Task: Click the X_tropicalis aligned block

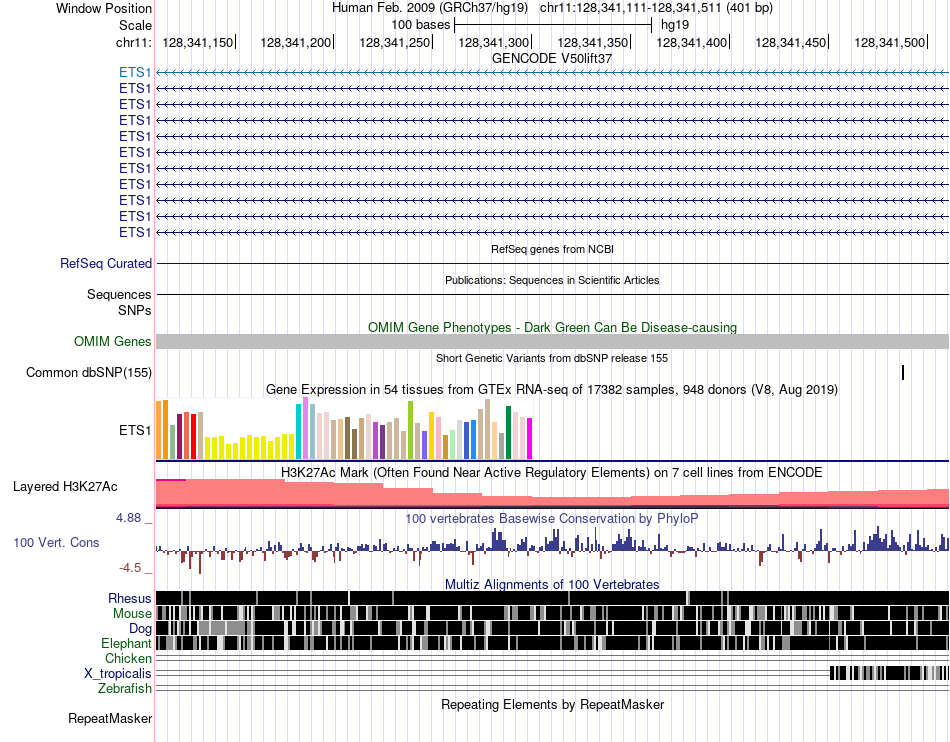Action: click(889, 673)
